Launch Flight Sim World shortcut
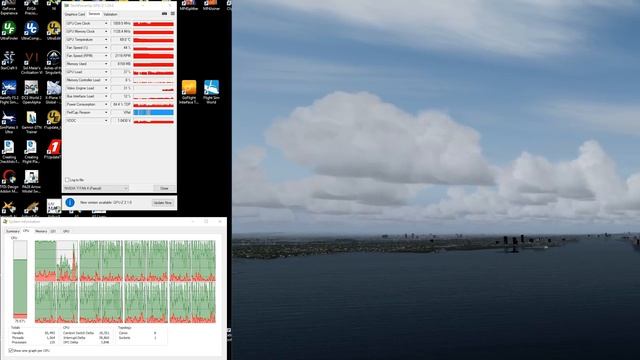The height and width of the screenshot is (360, 640). click(211, 92)
